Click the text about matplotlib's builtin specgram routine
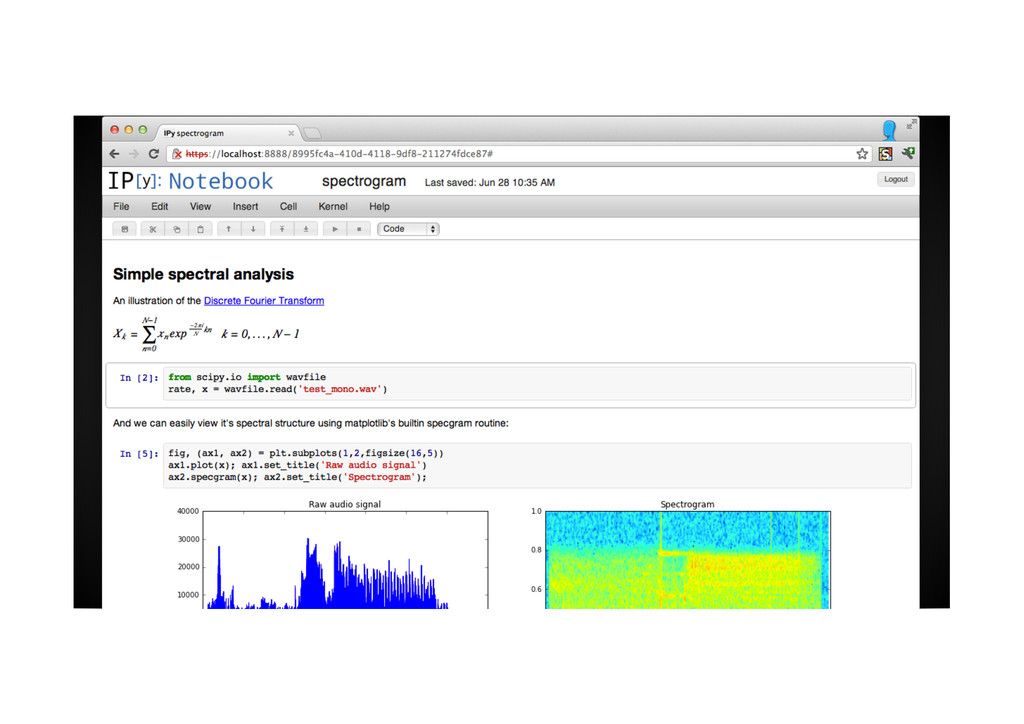The height and width of the screenshot is (724, 1024). 311,423
